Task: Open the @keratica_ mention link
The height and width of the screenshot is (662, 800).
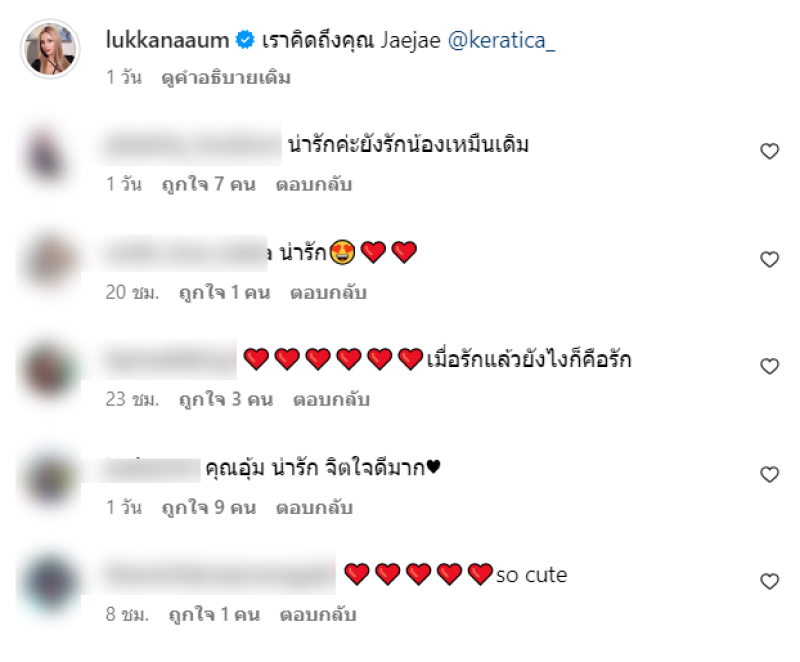Action: [x=501, y=41]
